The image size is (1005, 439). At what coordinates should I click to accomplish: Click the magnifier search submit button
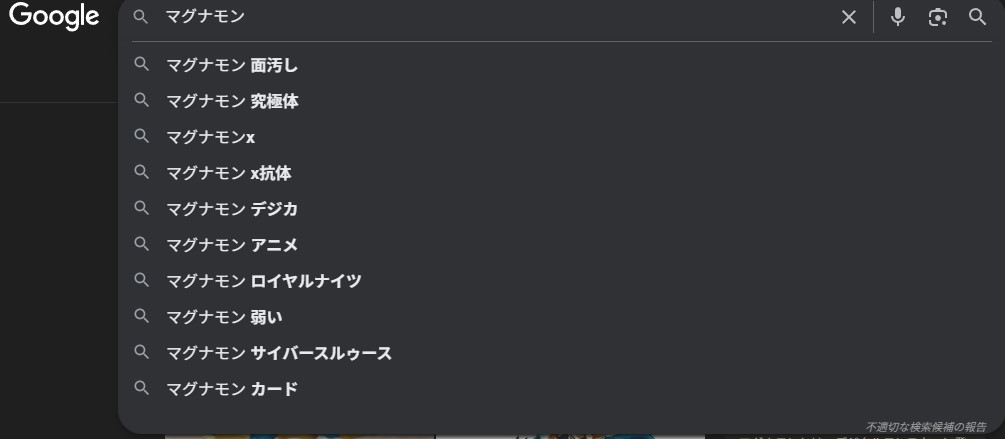click(977, 17)
